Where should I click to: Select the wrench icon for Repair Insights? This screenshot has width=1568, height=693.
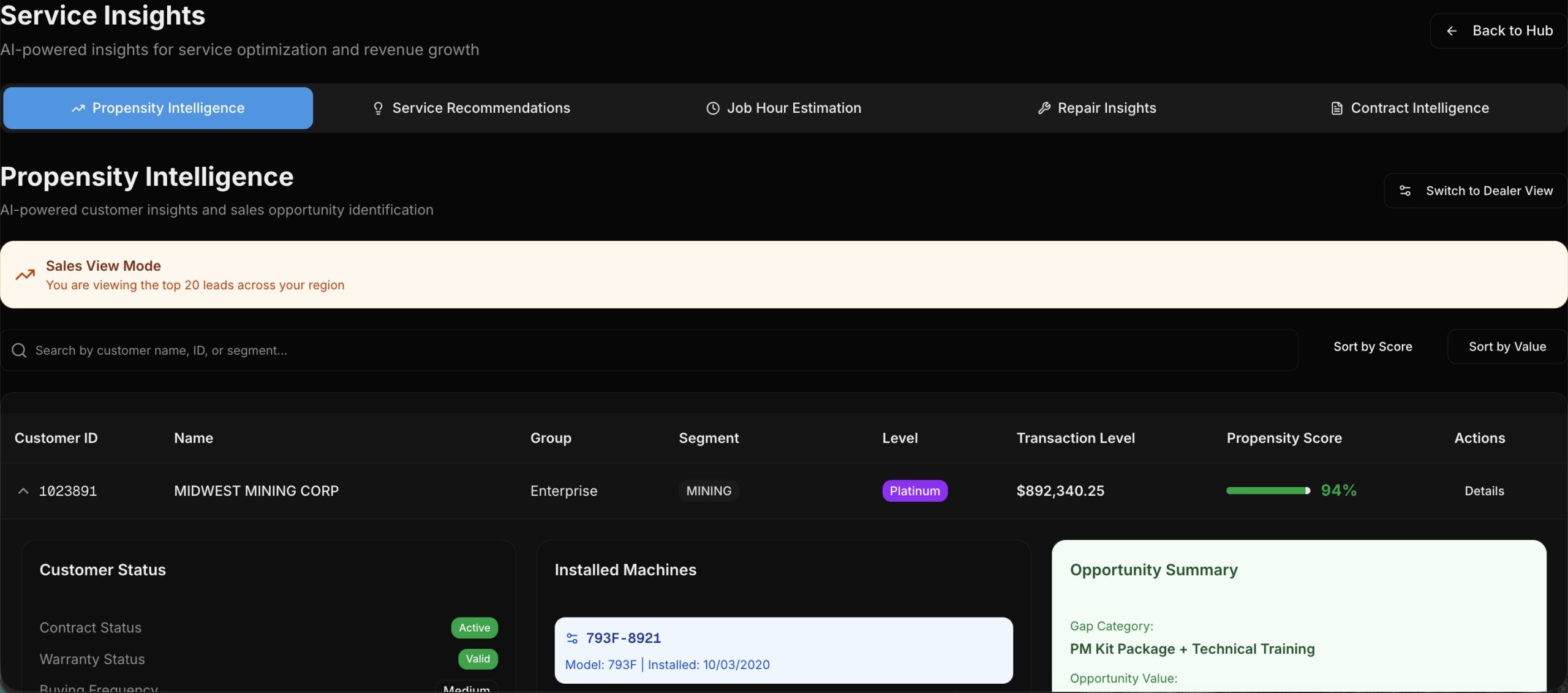tap(1043, 108)
